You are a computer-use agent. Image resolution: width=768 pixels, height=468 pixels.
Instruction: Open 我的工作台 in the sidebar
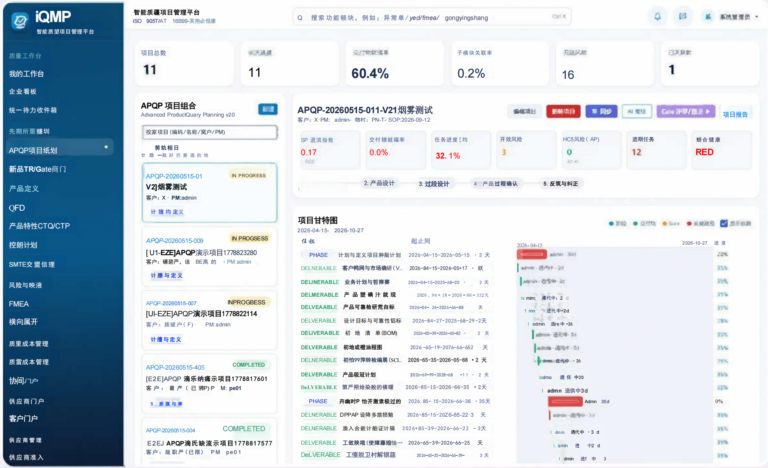(x=26, y=74)
